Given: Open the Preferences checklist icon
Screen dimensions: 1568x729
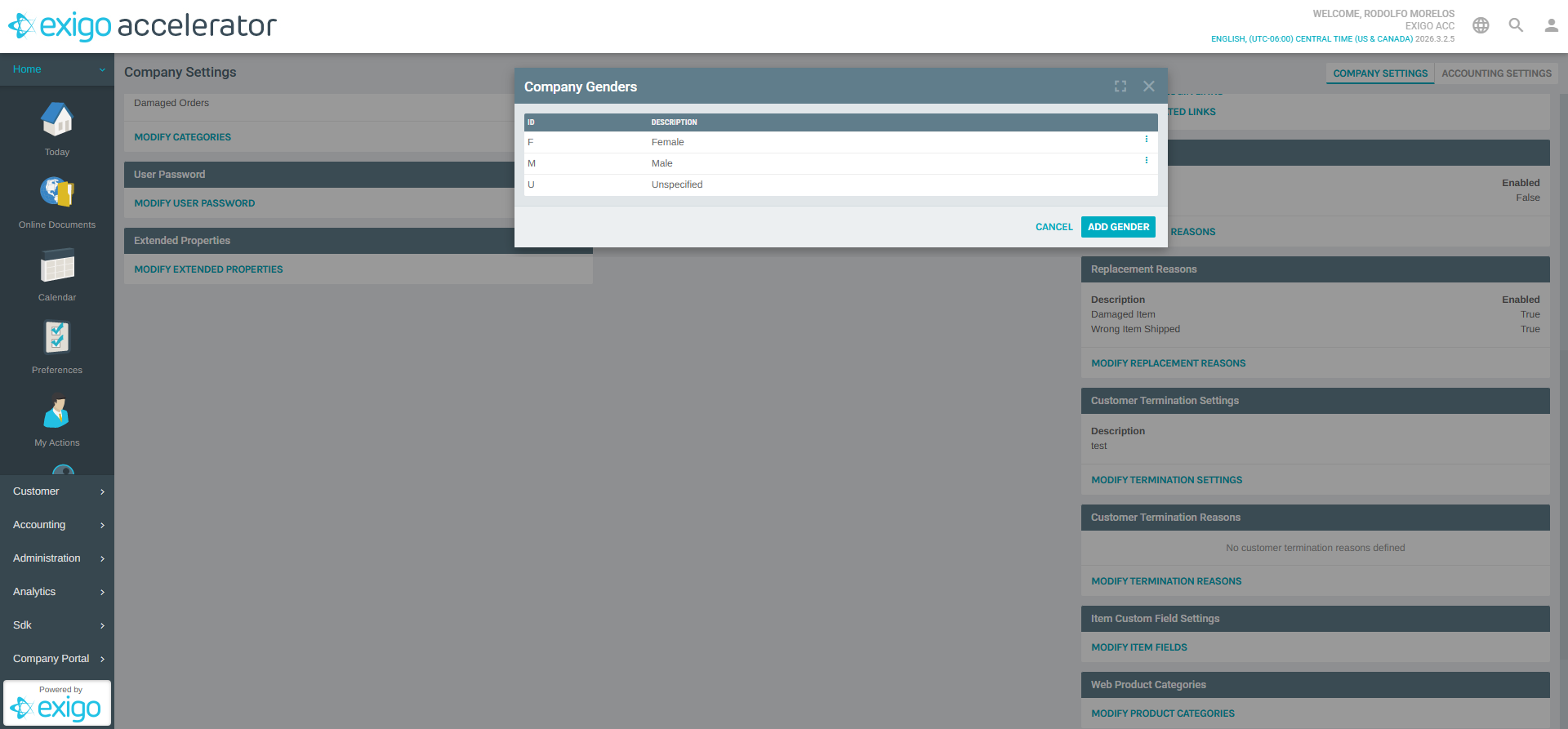Looking at the screenshot, I should point(57,337).
